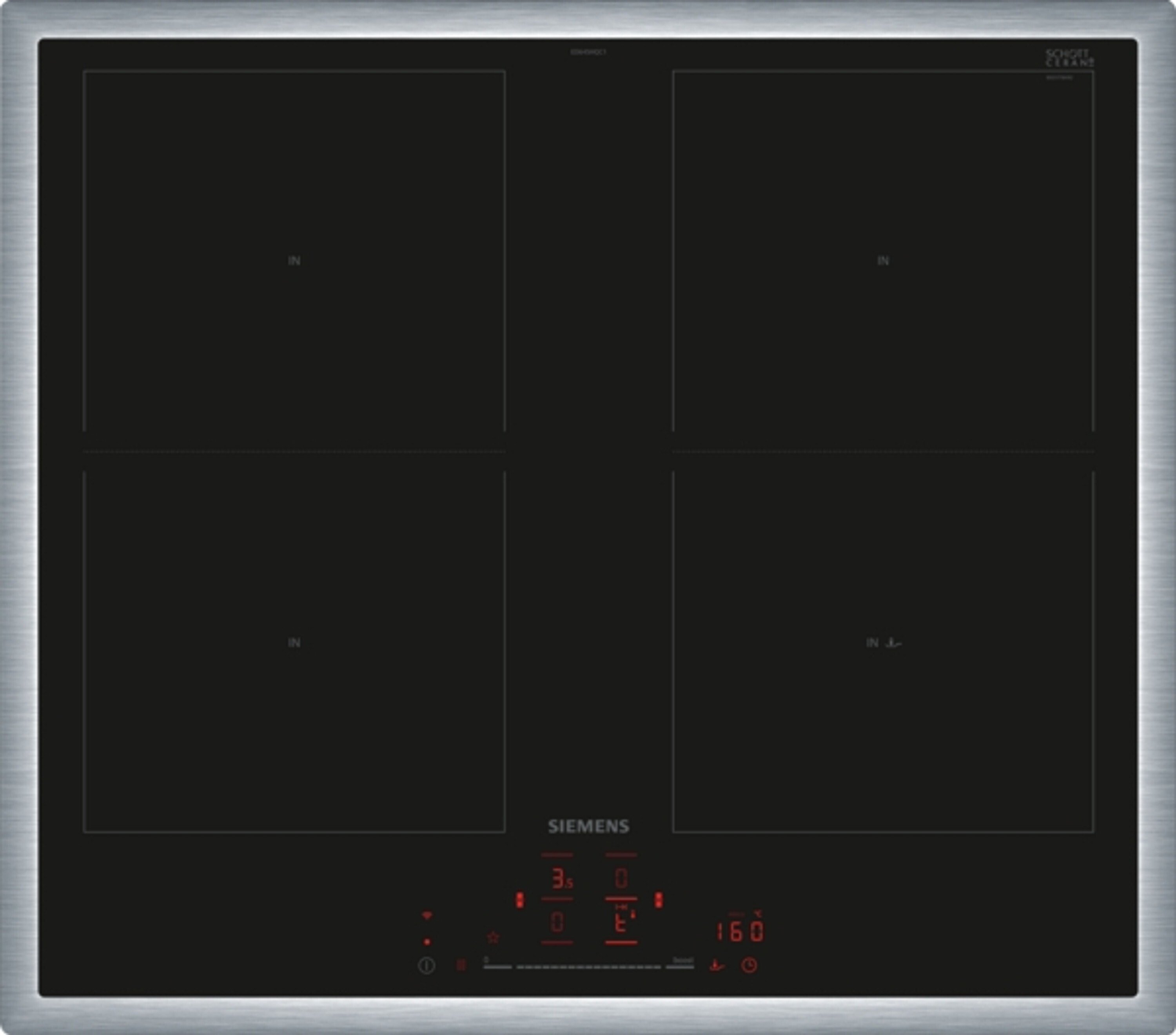Tap the pan icon in front-right zone

(893, 643)
